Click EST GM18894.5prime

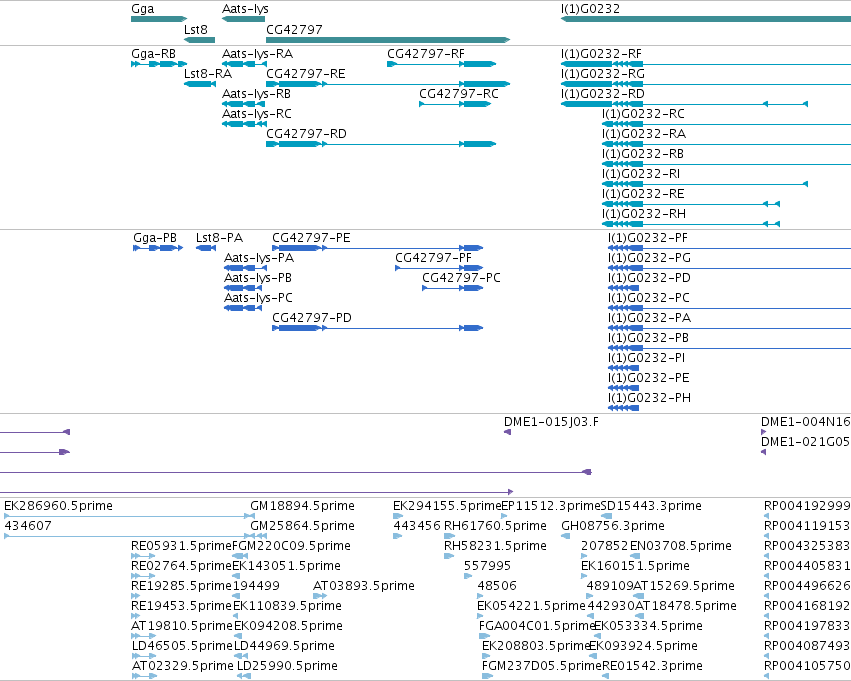point(302,506)
